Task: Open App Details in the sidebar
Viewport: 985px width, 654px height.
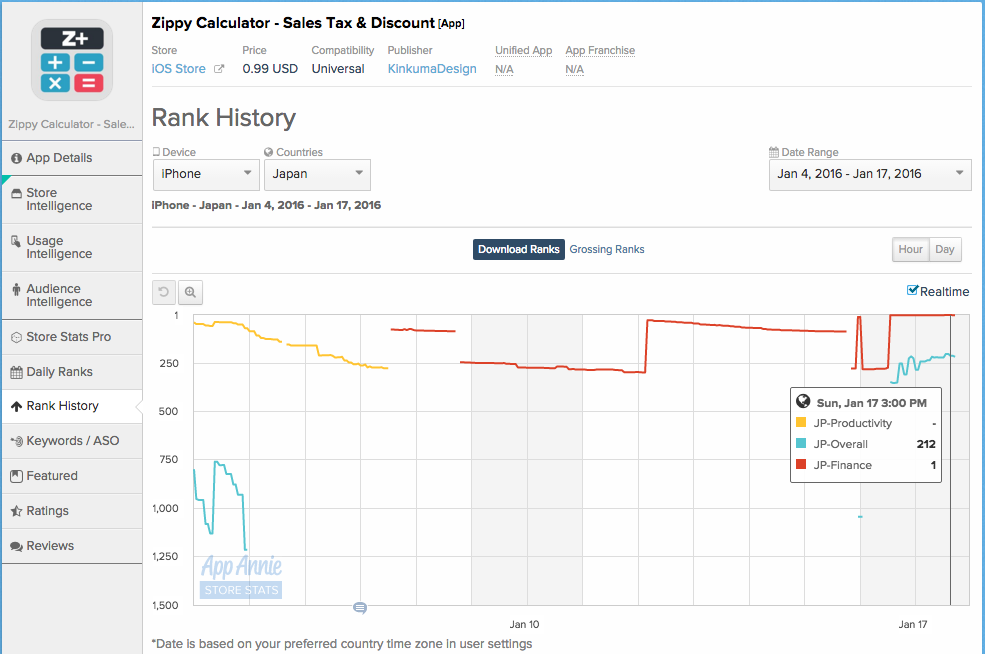Action: [72, 158]
